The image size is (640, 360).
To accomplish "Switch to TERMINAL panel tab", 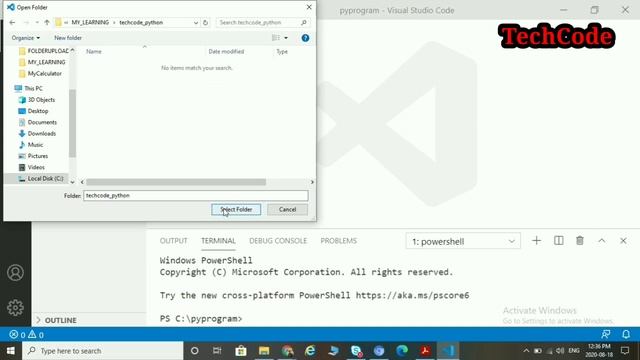I will point(218,241).
